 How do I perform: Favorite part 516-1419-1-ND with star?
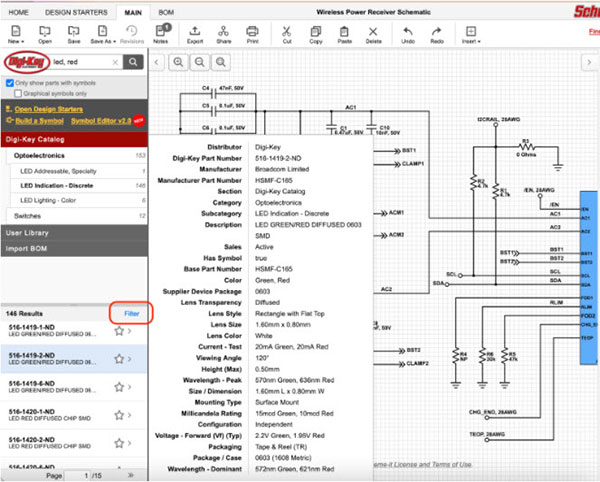pos(119,330)
